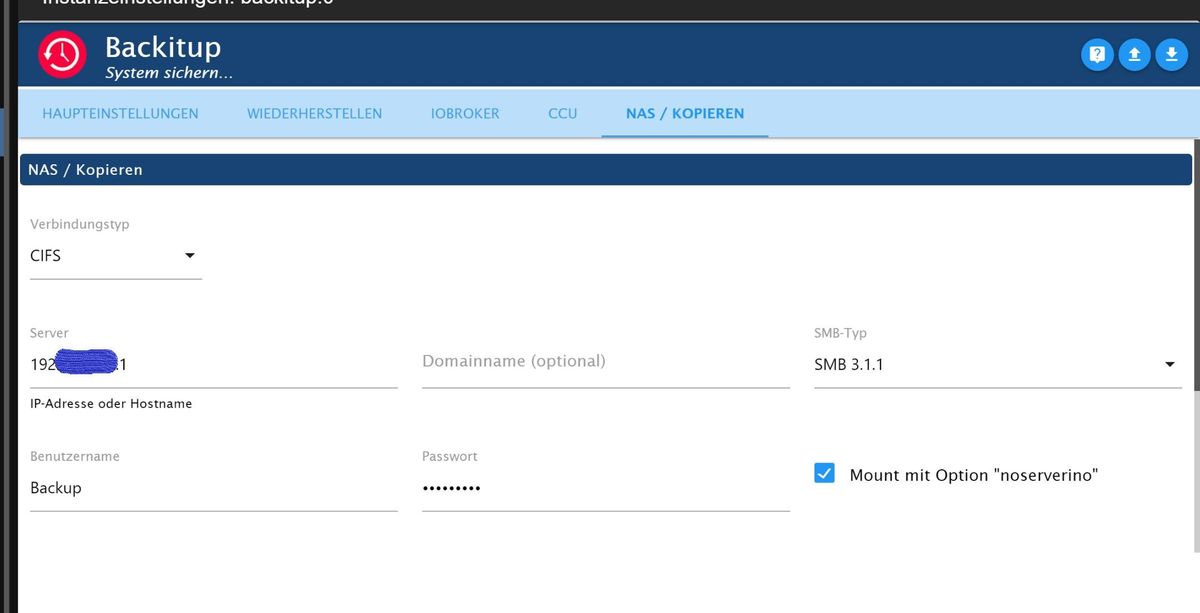Switch to the Haupteinstellungen tab

pos(120,113)
